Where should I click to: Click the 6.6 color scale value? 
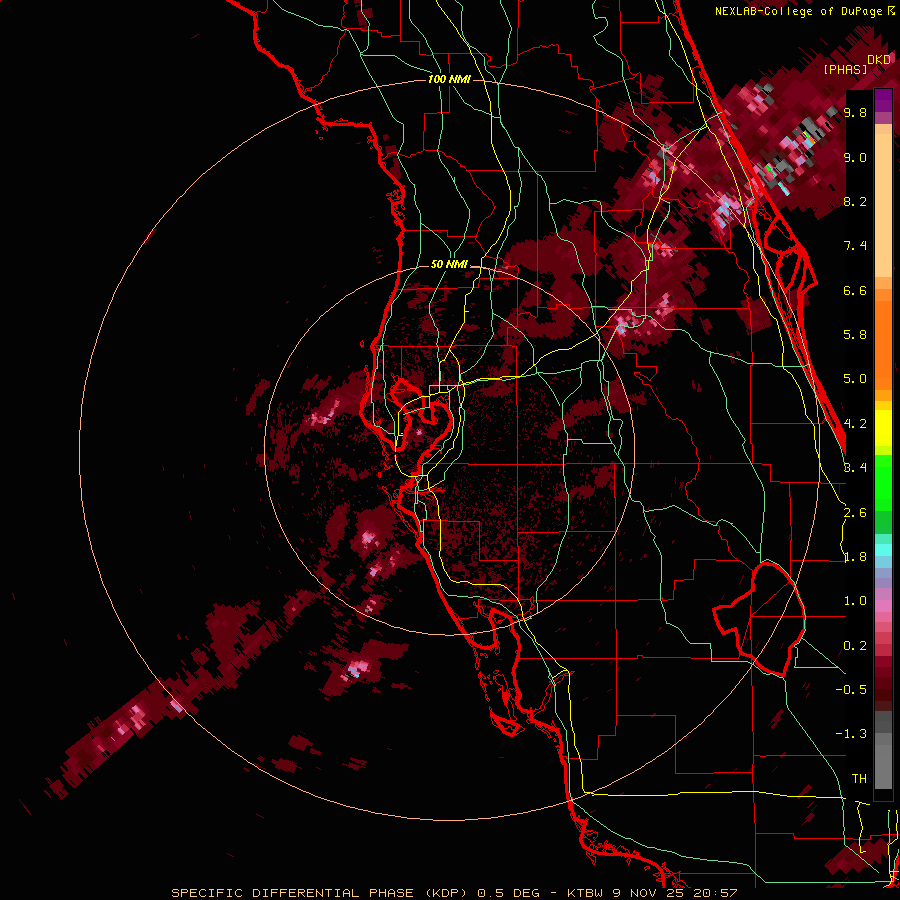pyautogui.click(x=855, y=290)
